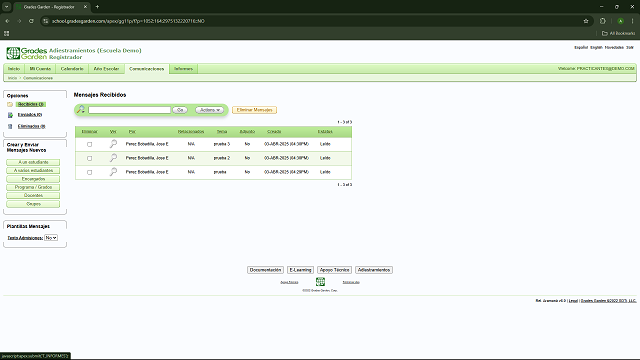Bookmark this page with star
This screenshot has height=360, width=640.
coord(586,21)
